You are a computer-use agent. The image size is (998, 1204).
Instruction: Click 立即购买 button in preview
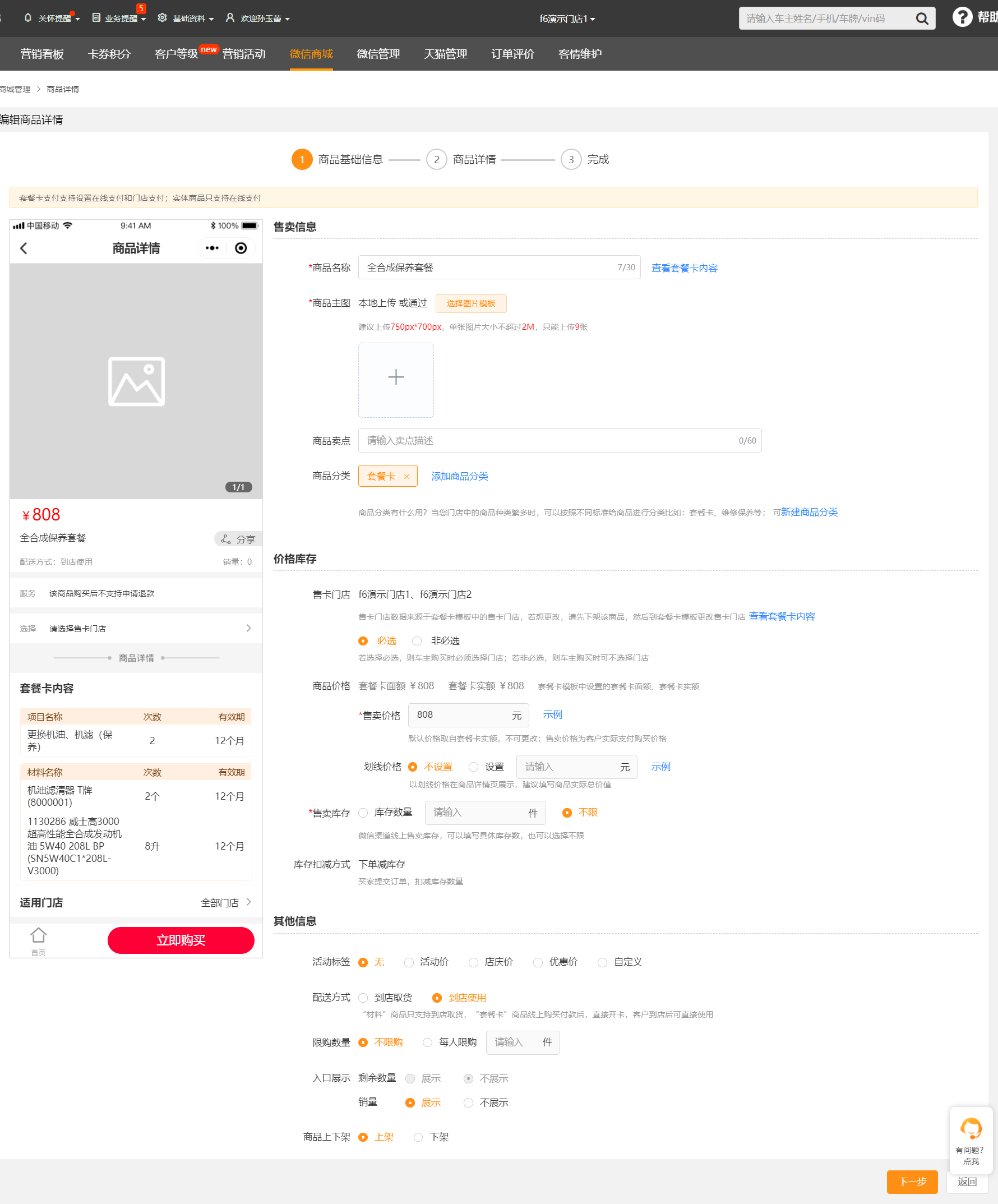pos(181,941)
